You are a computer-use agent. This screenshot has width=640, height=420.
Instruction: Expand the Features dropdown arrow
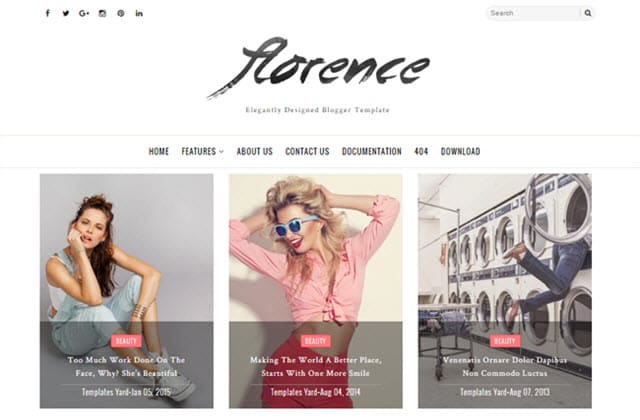coord(222,152)
